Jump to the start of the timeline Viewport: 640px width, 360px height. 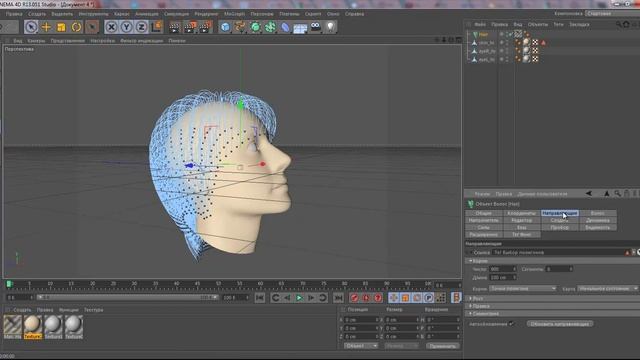pyautogui.click(x=260, y=298)
